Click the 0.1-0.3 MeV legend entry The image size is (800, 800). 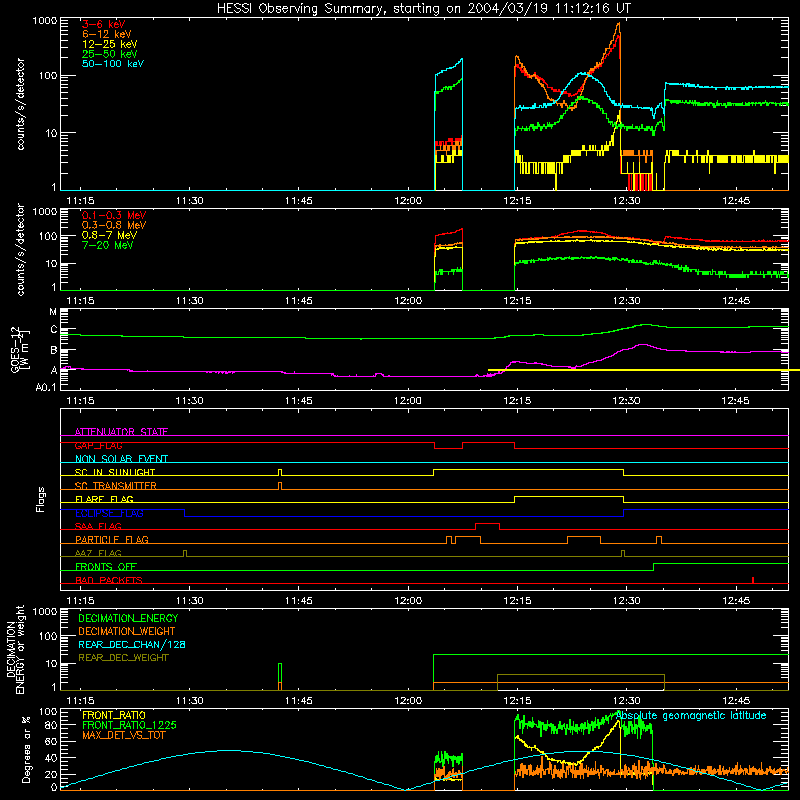tap(114, 215)
